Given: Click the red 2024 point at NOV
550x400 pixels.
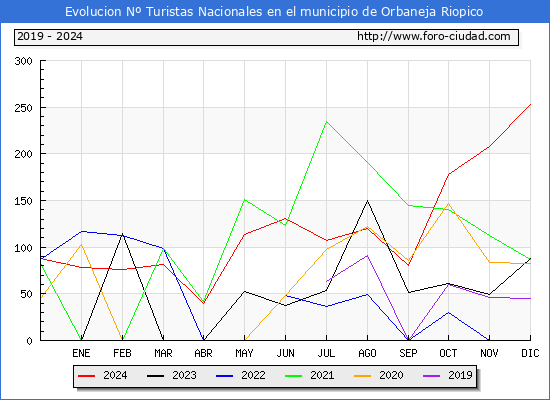Looking at the screenshot, I should coord(489,146).
